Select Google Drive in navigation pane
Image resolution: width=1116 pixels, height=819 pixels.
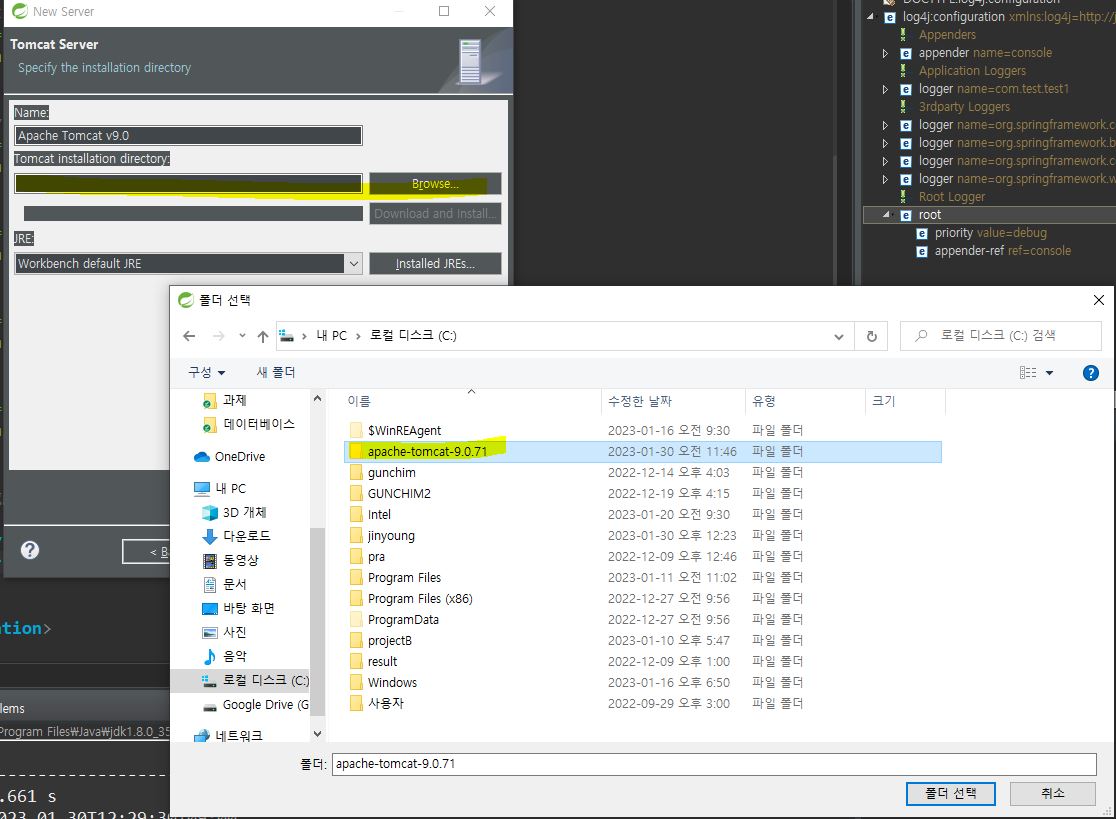[x=265, y=705]
